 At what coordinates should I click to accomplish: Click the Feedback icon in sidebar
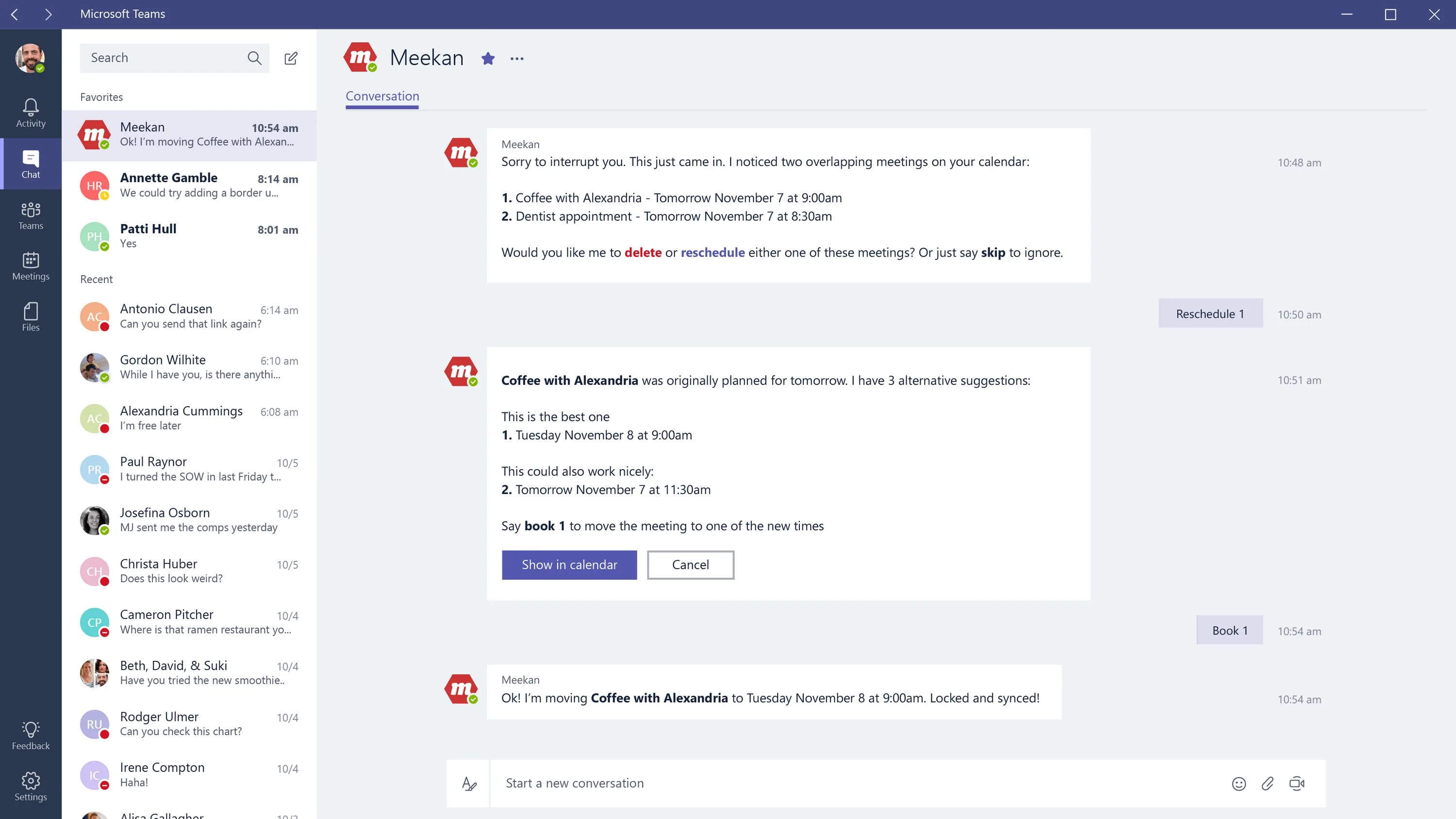coord(30,727)
